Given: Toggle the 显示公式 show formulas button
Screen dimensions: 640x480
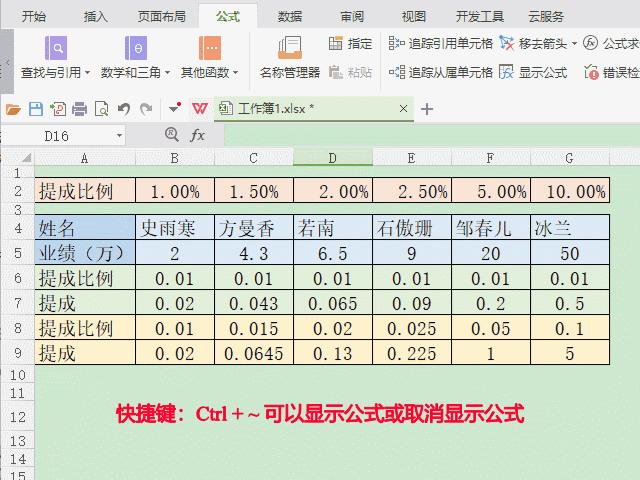Looking at the screenshot, I should tap(533, 72).
